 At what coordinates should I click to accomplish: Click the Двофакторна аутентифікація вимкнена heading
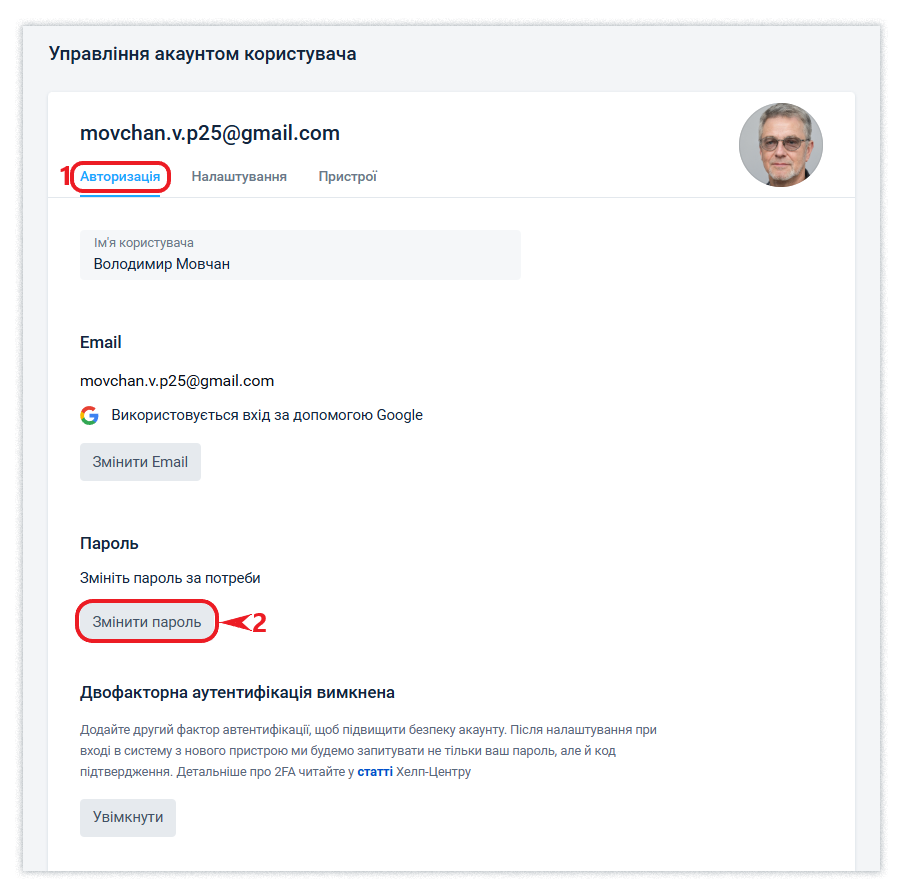coord(237,692)
